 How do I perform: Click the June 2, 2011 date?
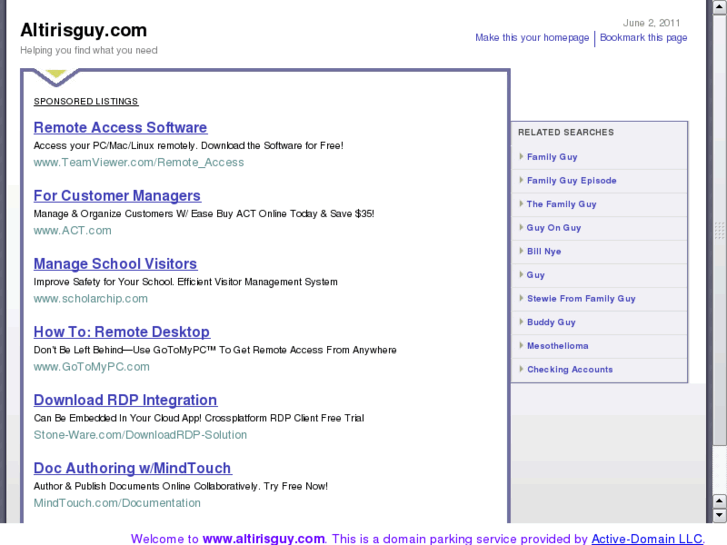click(651, 23)
